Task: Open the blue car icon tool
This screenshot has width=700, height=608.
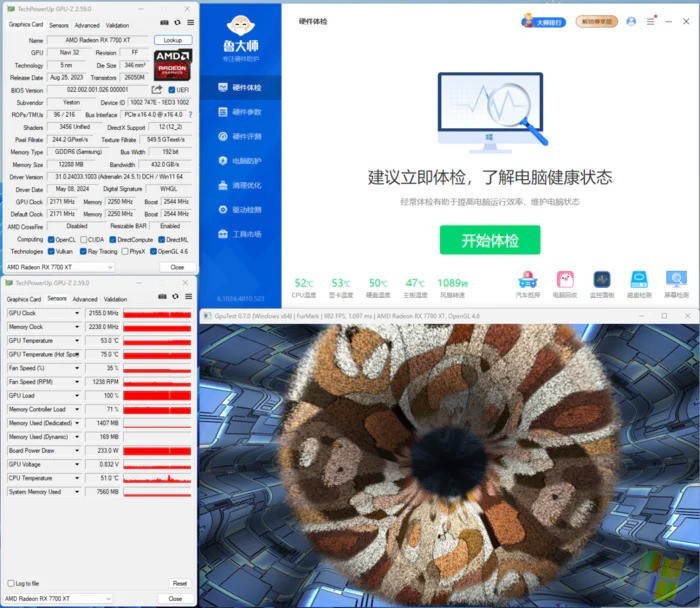Action: pos(528,280)
